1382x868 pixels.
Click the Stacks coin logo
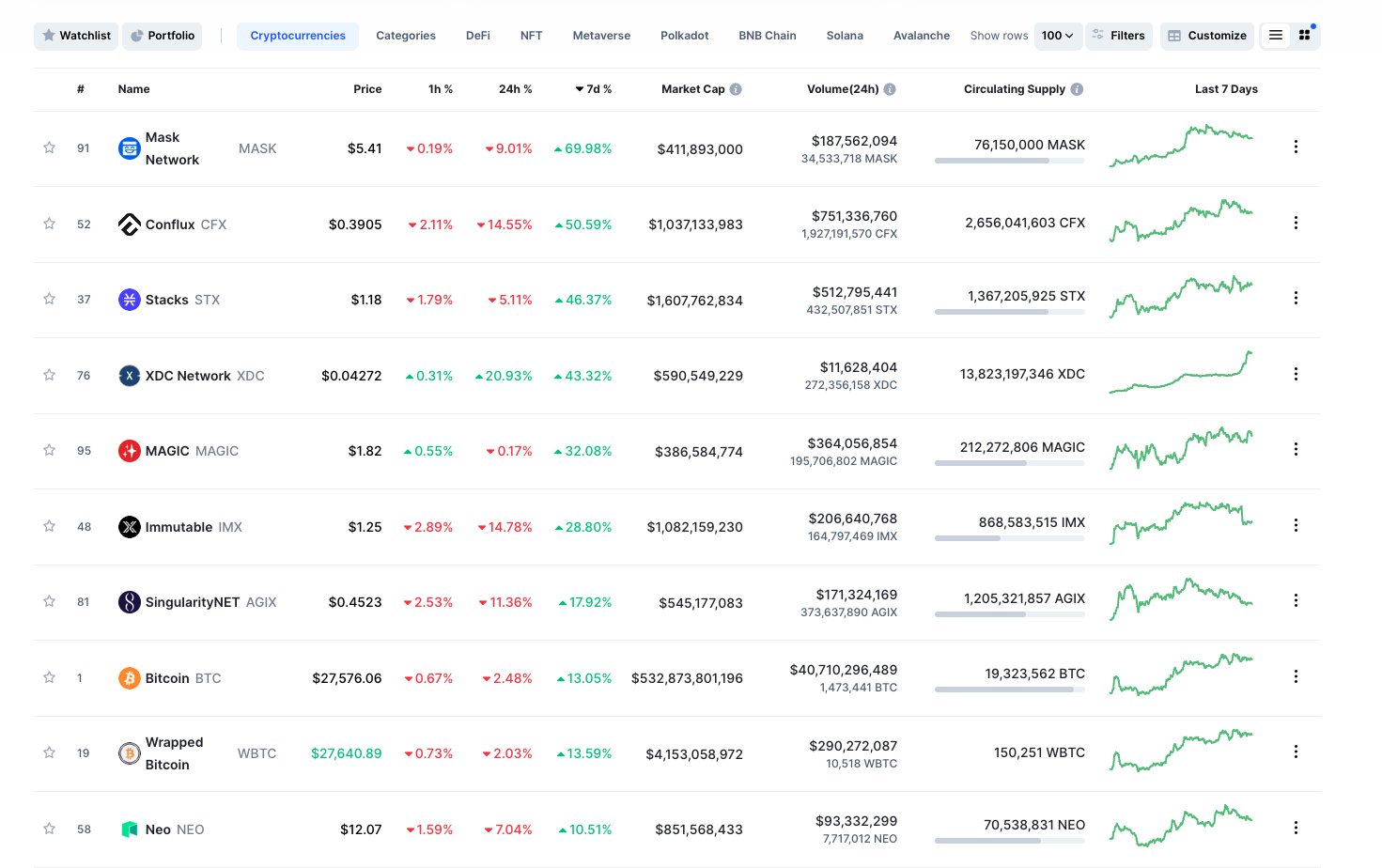(130, 300)
